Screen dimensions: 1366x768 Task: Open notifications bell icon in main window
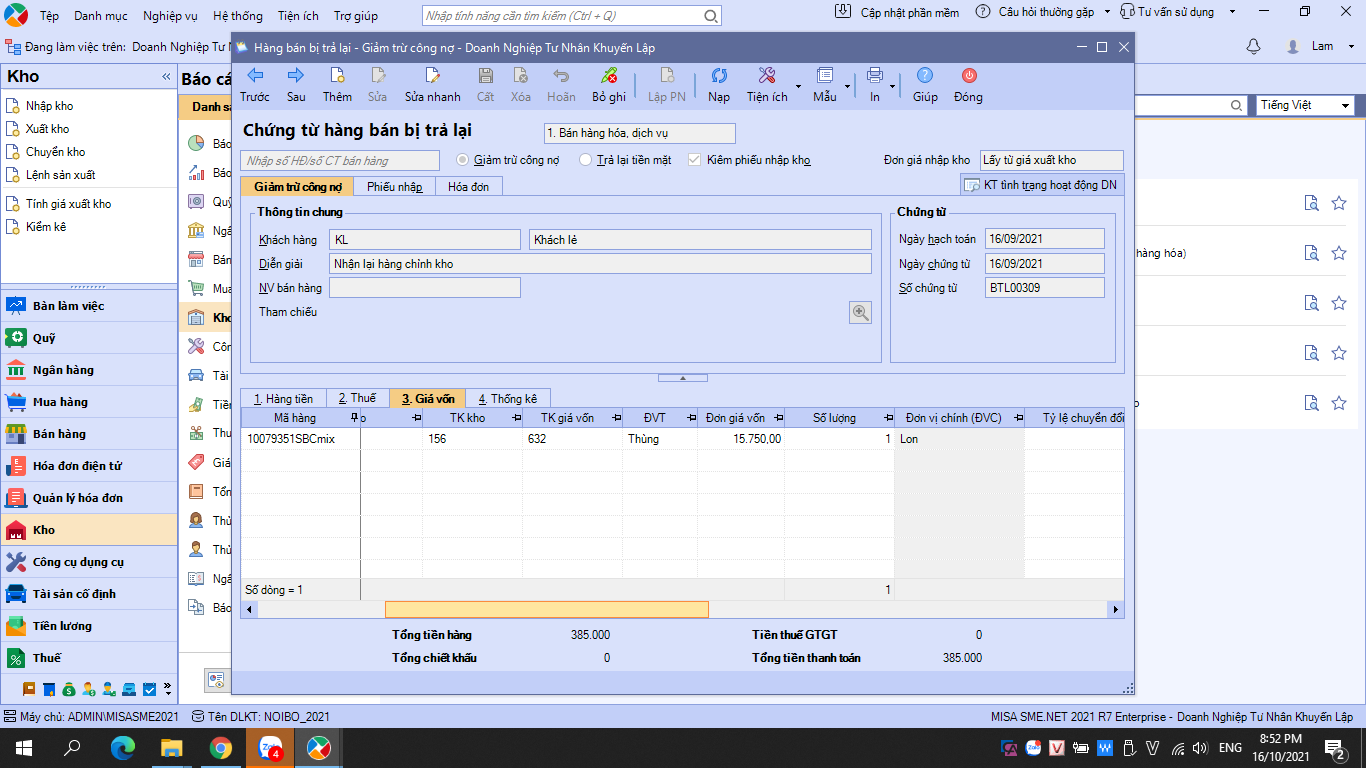(x=1253, y=47)
